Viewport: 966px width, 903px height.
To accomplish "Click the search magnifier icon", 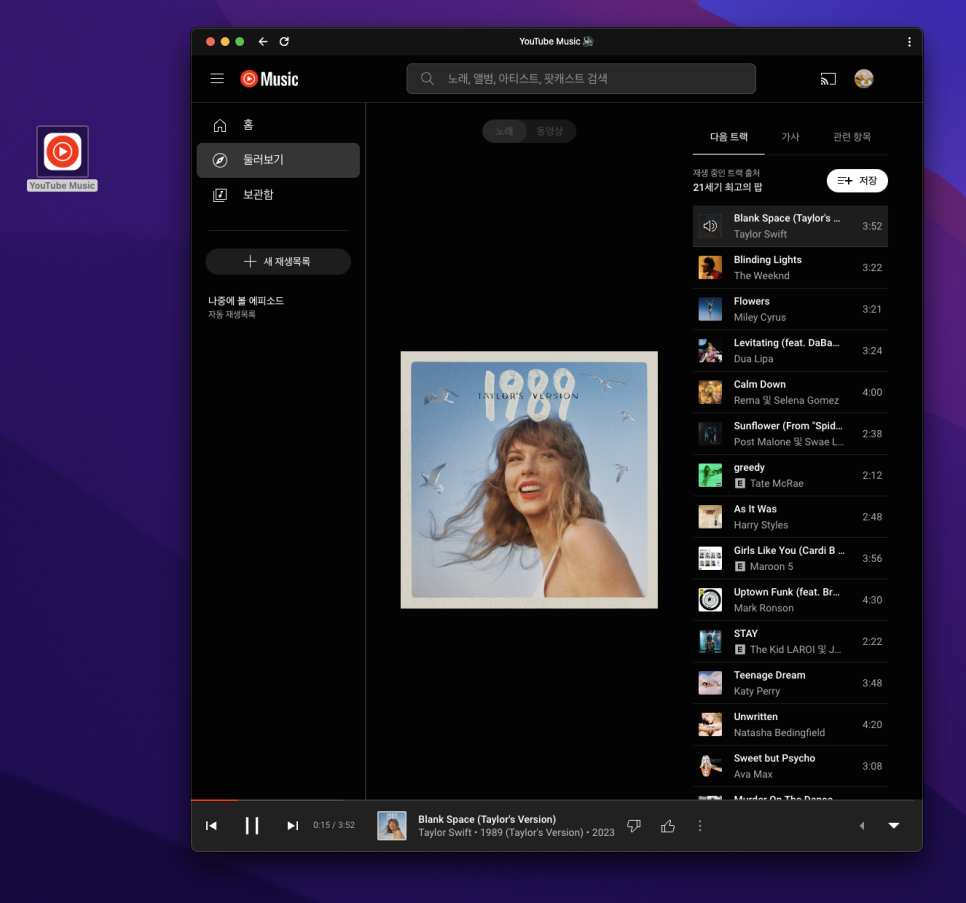I will click(427, 78).
